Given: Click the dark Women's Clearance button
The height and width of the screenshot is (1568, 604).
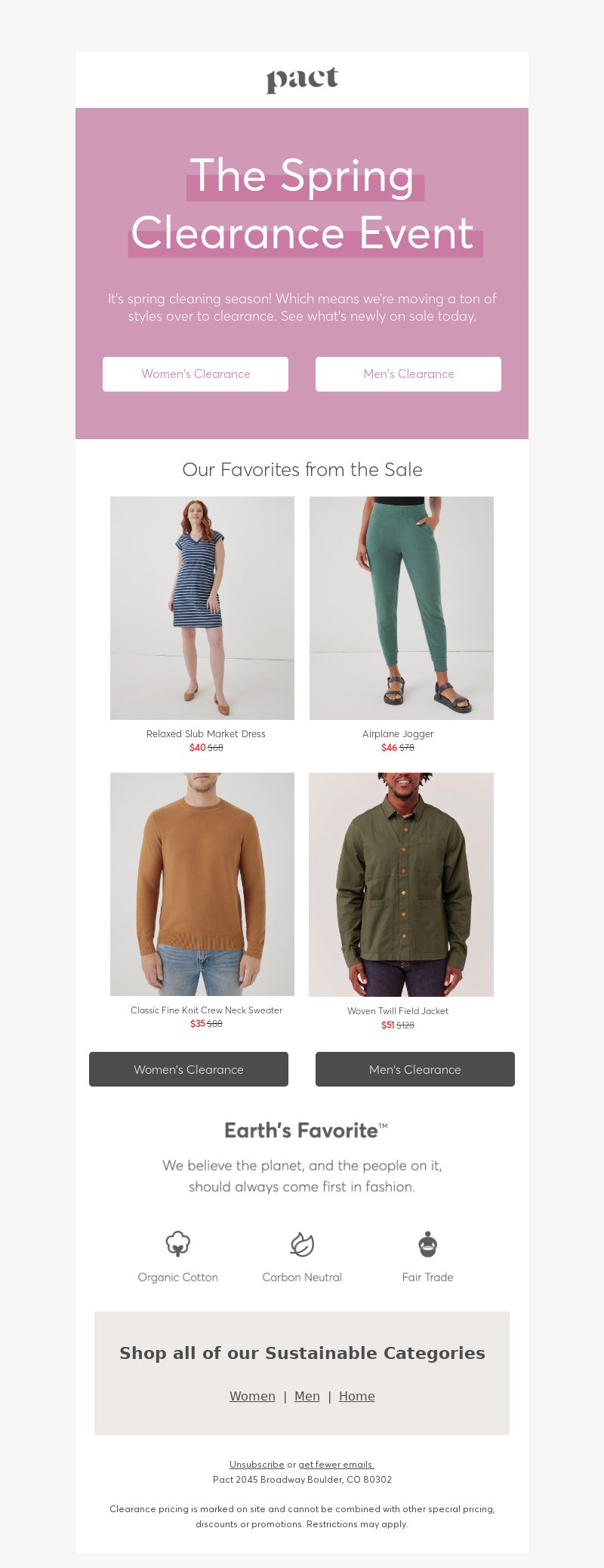Looking at the screenshot, I should [x=189, y=1069].
